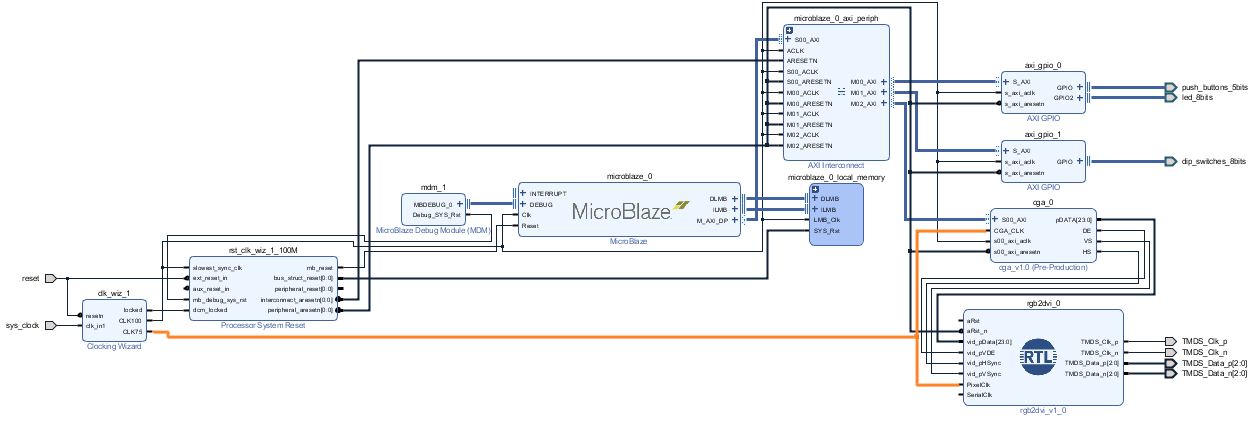
Task: Click the ACLK pin on AXI Interconnect
Action: tap(796, 50)
